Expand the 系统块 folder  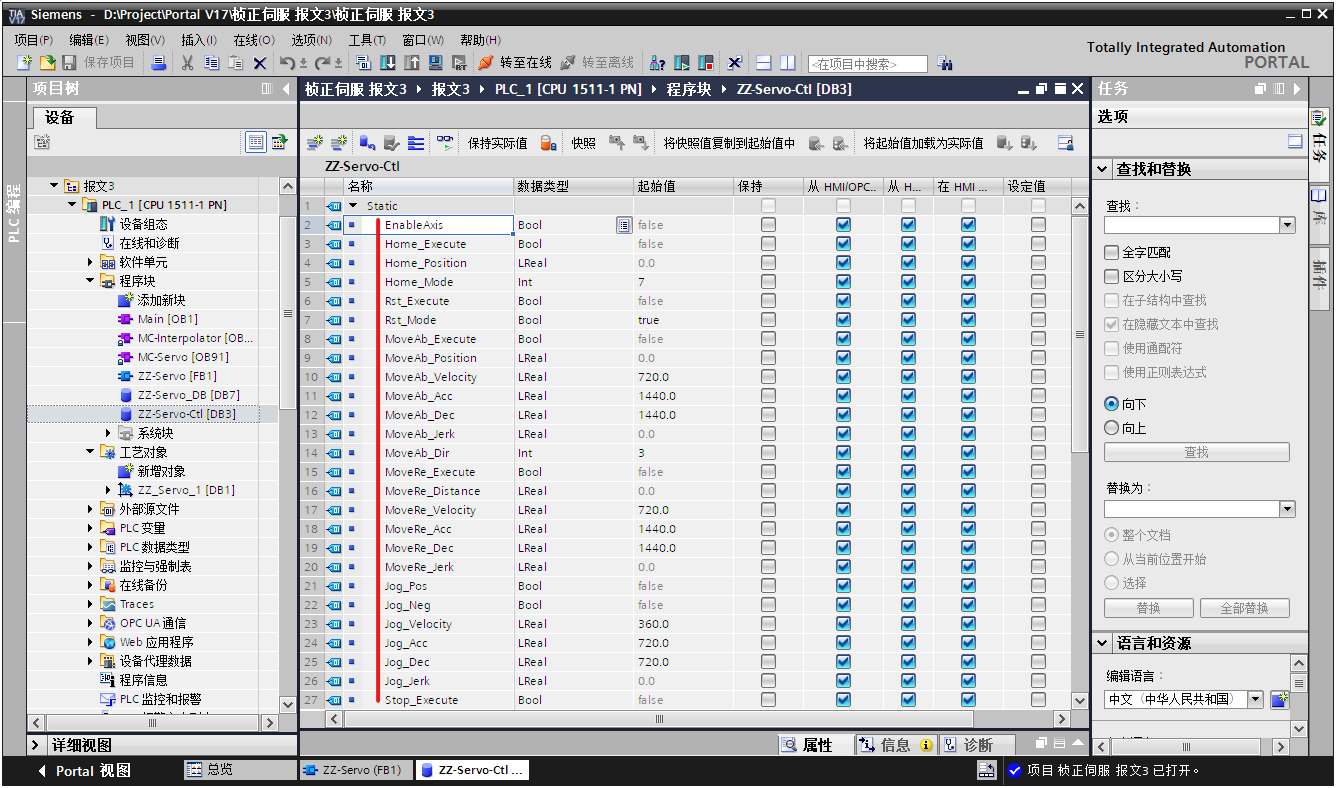[108, 433]
